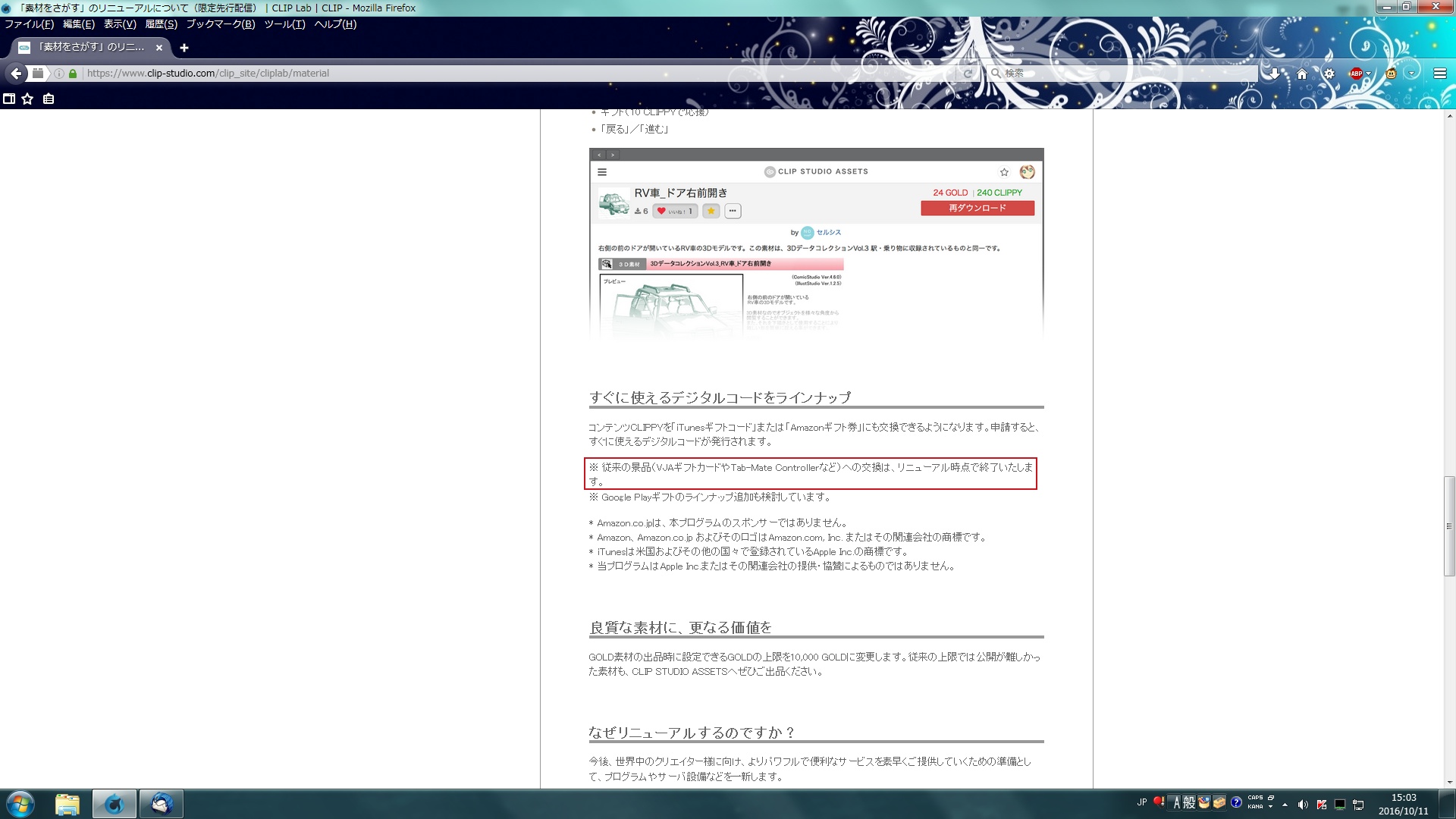The width and height of the screenshot is (1456, 819).
Task: Click the bookmark star icon below address bar
Action: (x=28, y=99)
